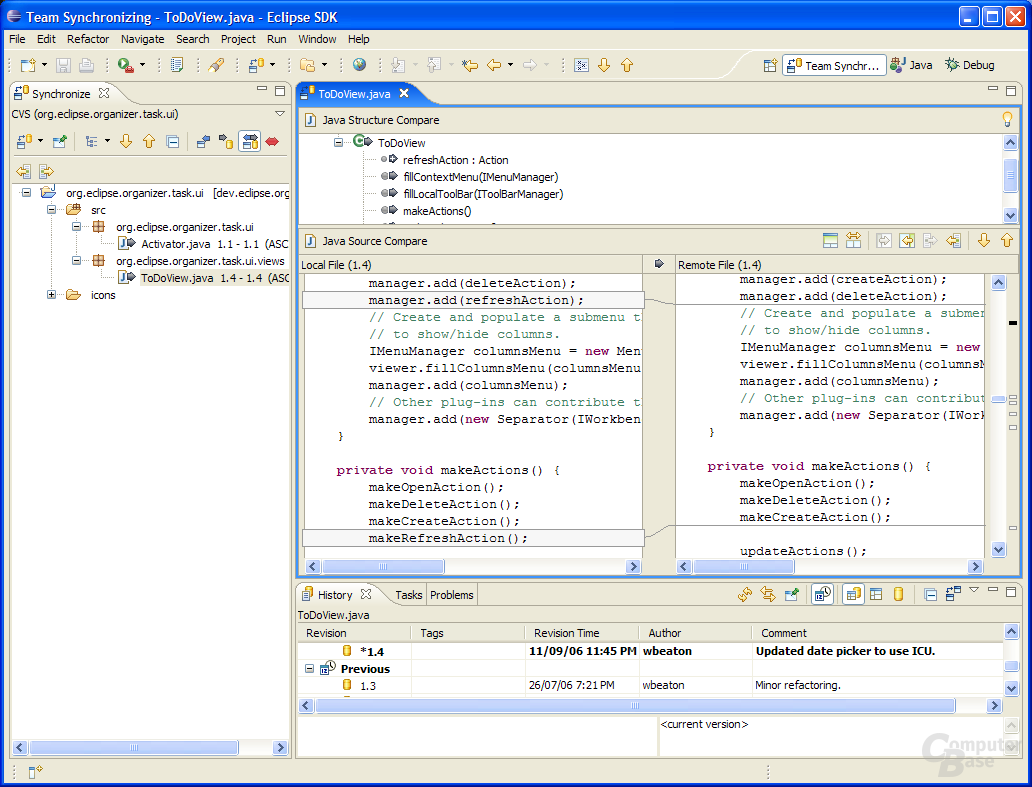The width and height of the screenshot is (1032, 787).
Task: Click Collapse All in Synchronize view
Action: 172,141
